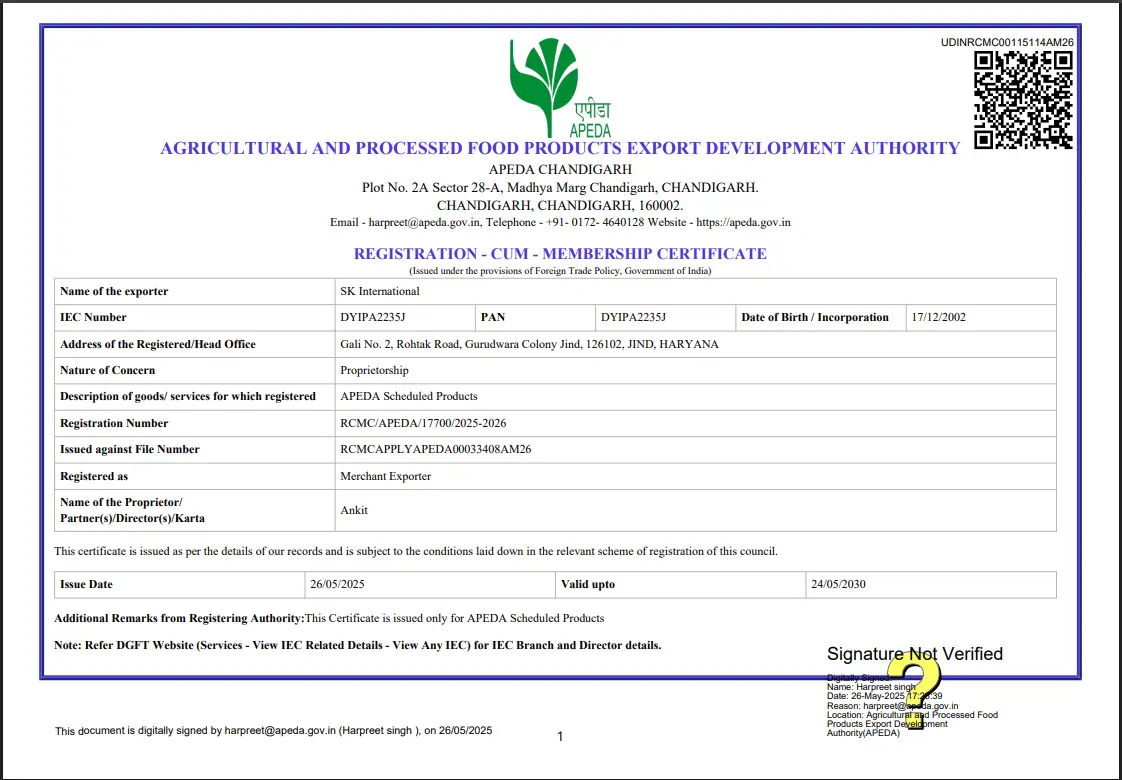Click the APEDA green leaf logo
Screen dimensions: 1122x780
pos(545,80)
